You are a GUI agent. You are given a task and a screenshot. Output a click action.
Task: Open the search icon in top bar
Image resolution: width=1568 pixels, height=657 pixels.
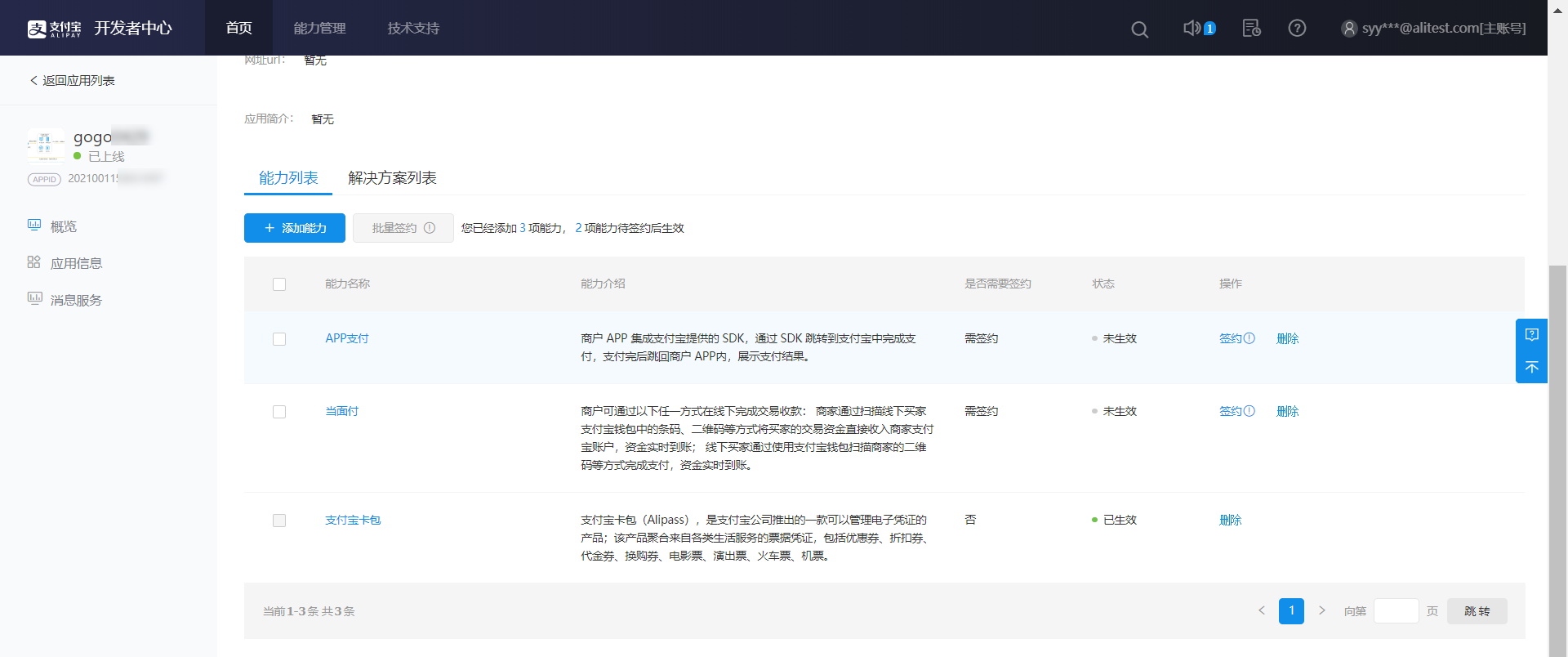pyautogui.click(x=1139, y=29)
